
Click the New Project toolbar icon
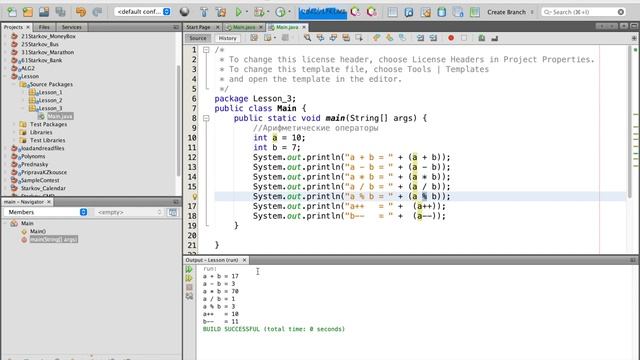28,12
